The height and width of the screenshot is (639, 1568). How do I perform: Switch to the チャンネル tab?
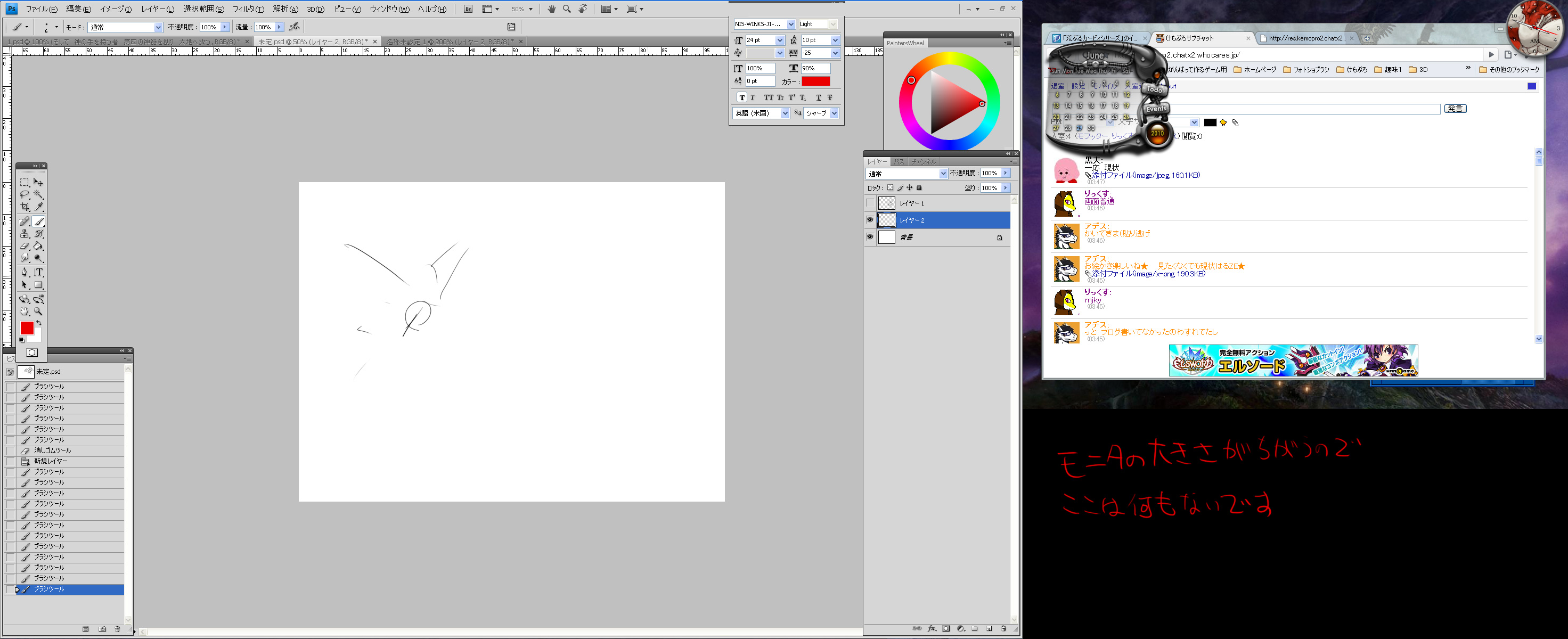click(x=924, y=162)
